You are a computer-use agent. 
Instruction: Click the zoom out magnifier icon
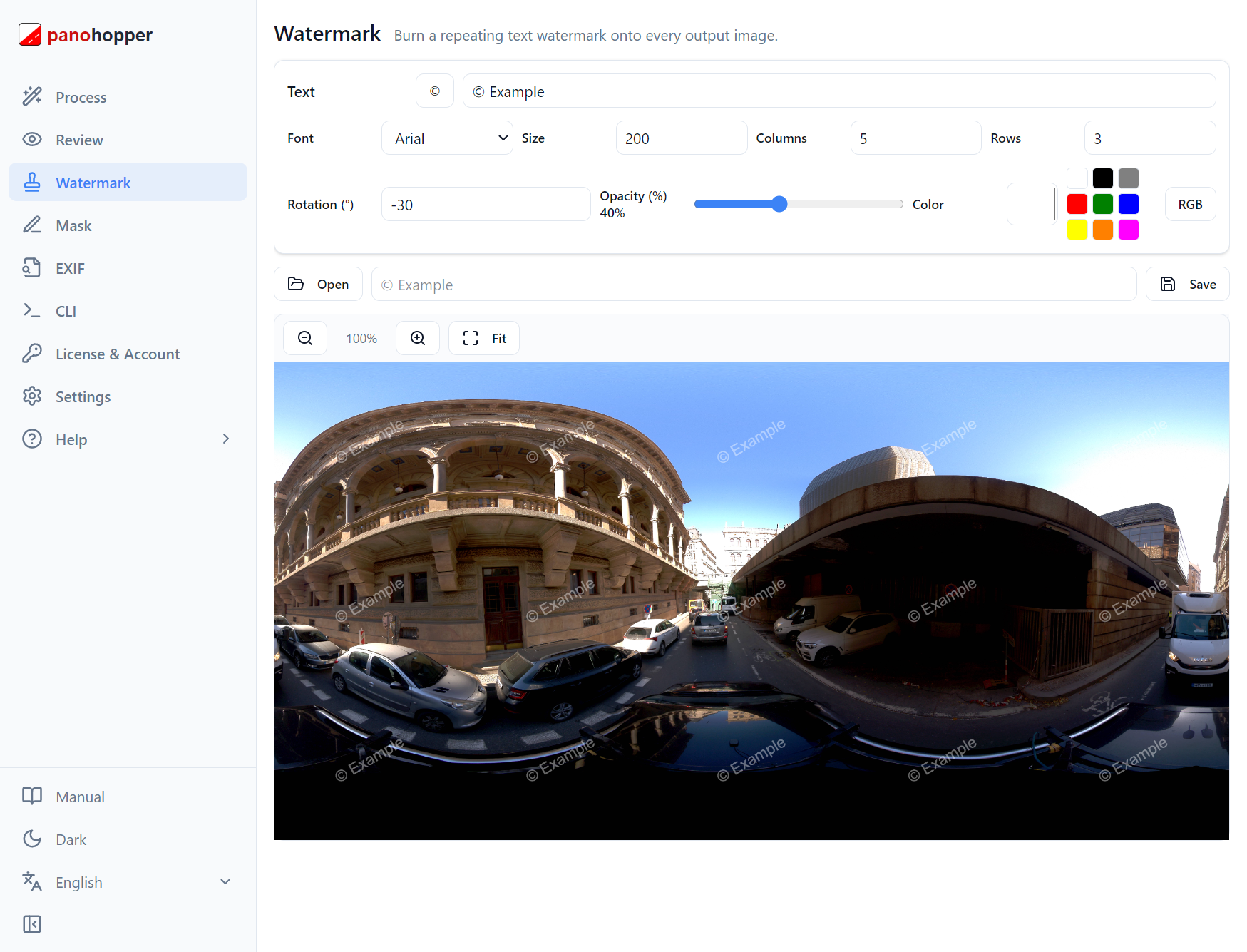(x=305, y=338)
